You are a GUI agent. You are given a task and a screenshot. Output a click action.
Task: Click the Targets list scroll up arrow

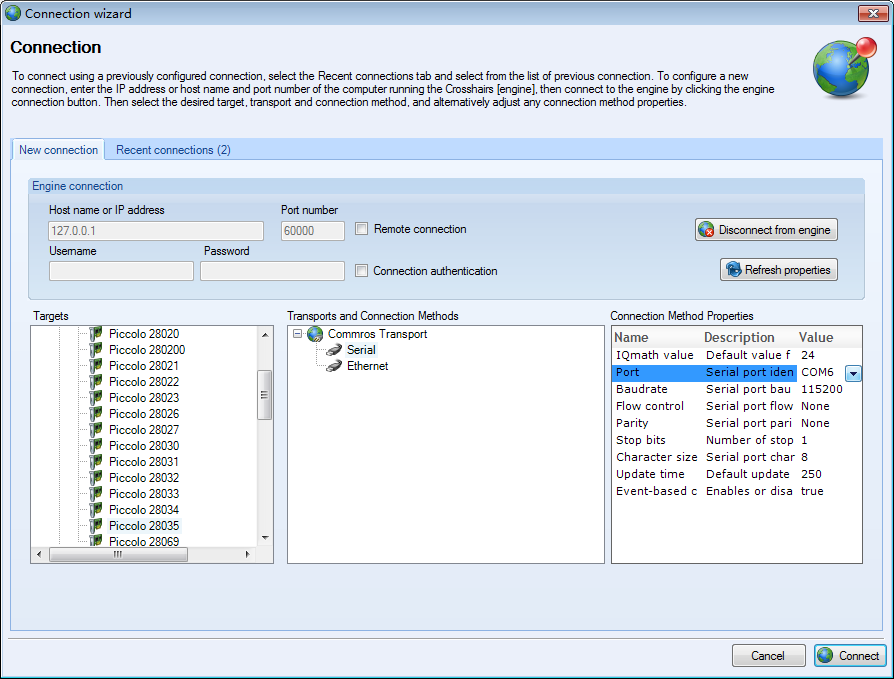pos(265,335)
